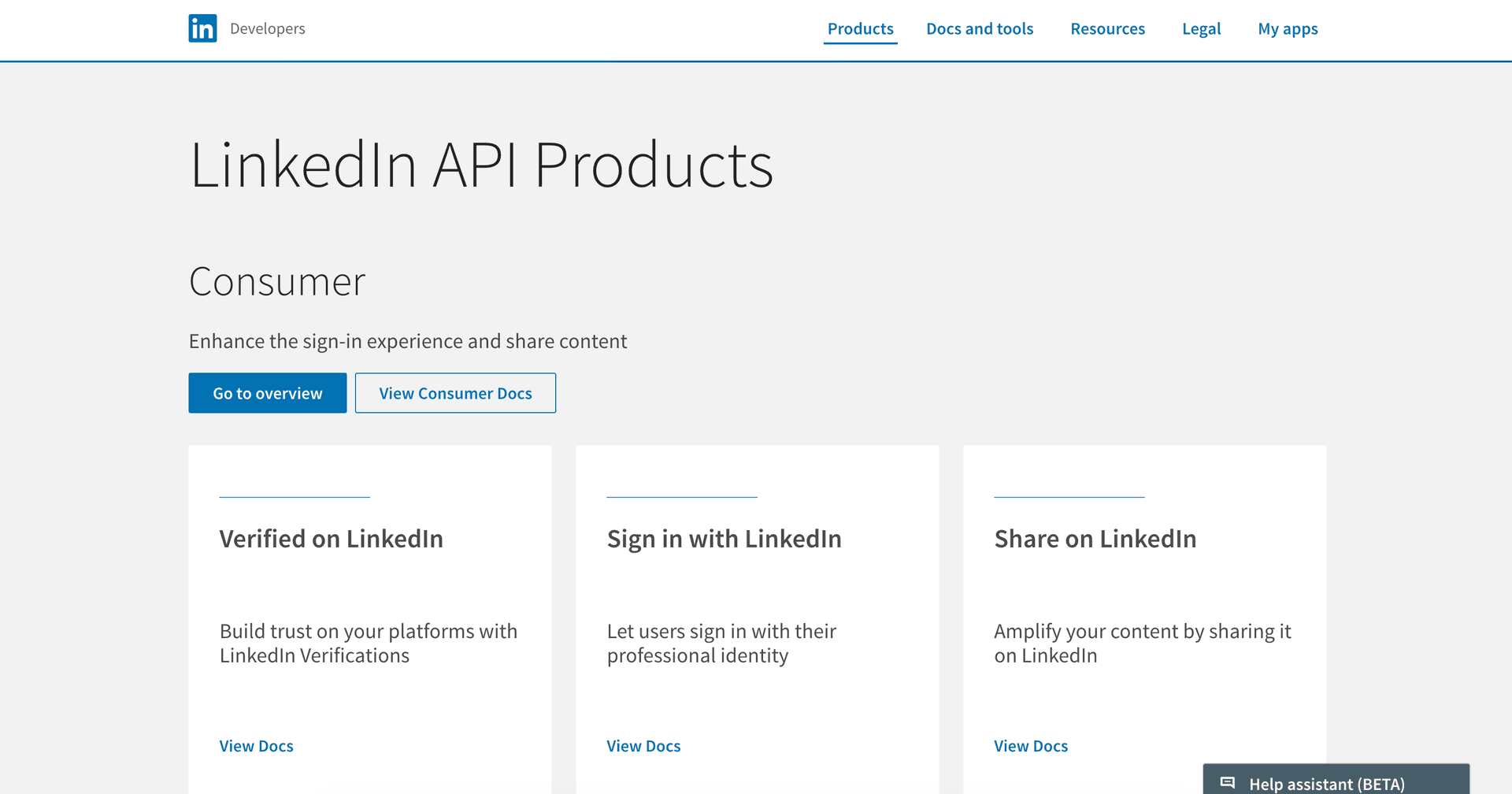Open My apps in navigation
The height and width of the screenshot is (794, 1512).
[1288, 29]
